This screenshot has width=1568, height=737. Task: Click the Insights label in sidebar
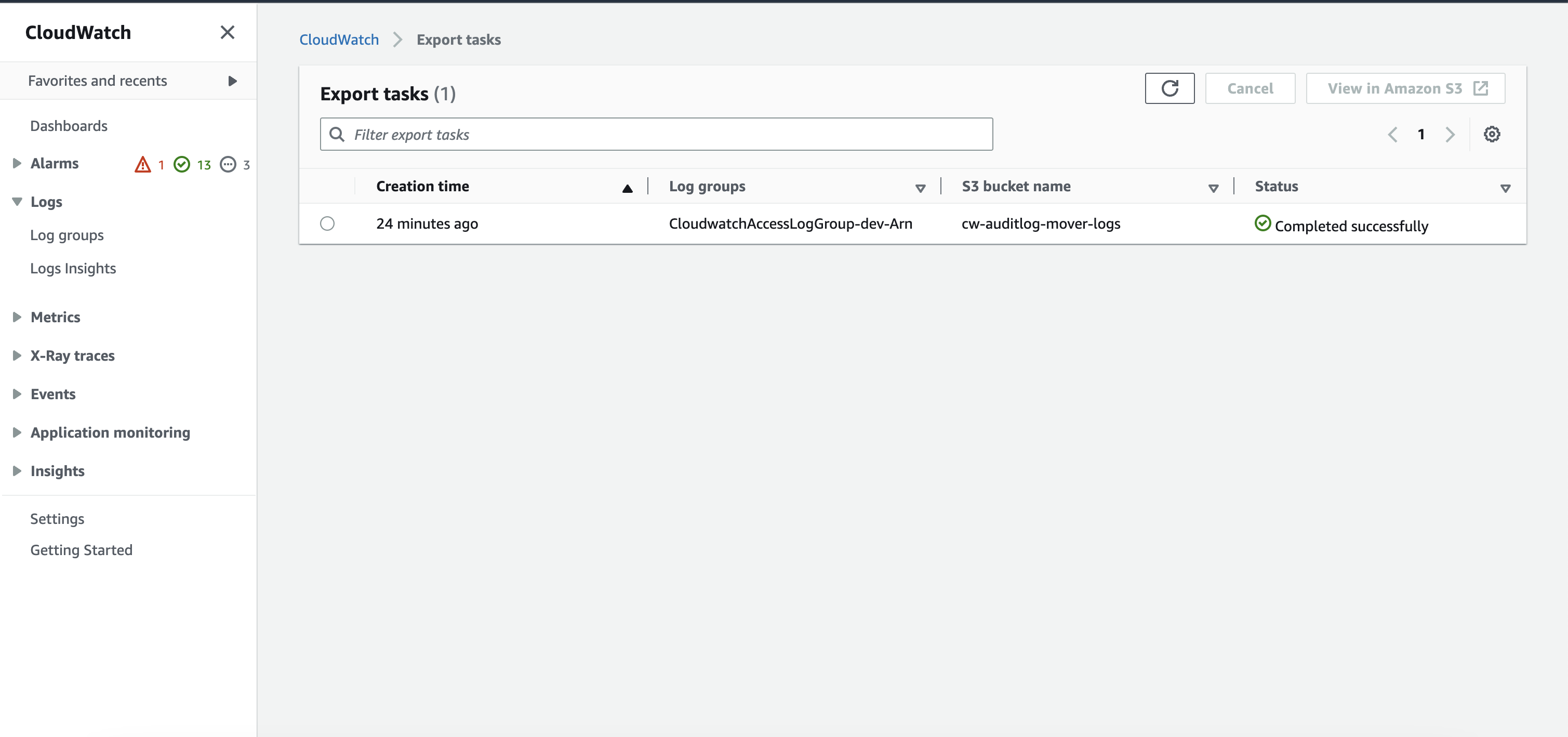point(58,471)
